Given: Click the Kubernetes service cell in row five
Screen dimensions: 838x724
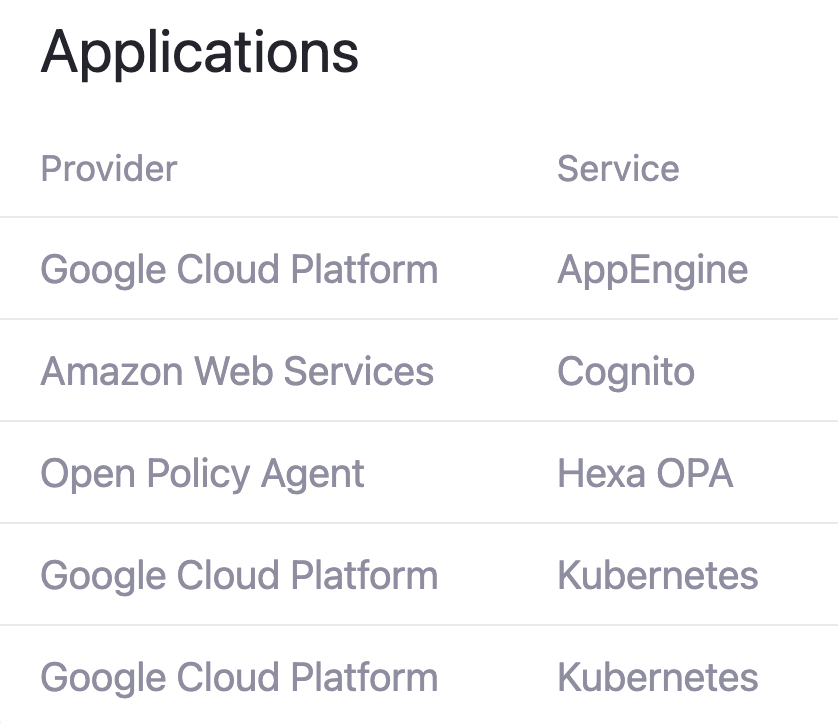Looking at the screenshot, I should point(657,676).
